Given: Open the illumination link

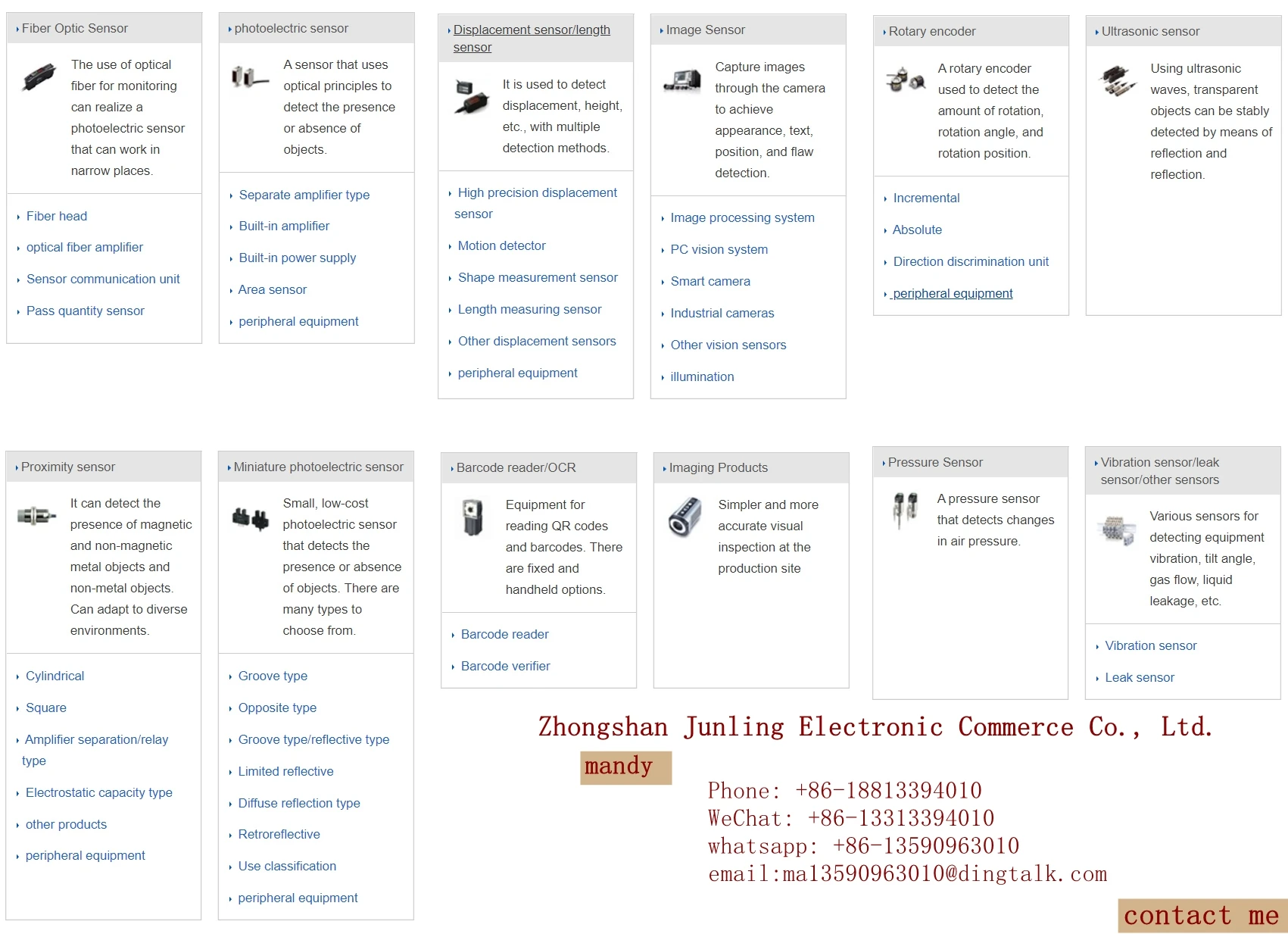Looking at the screenshot, I should click(702, 376).
